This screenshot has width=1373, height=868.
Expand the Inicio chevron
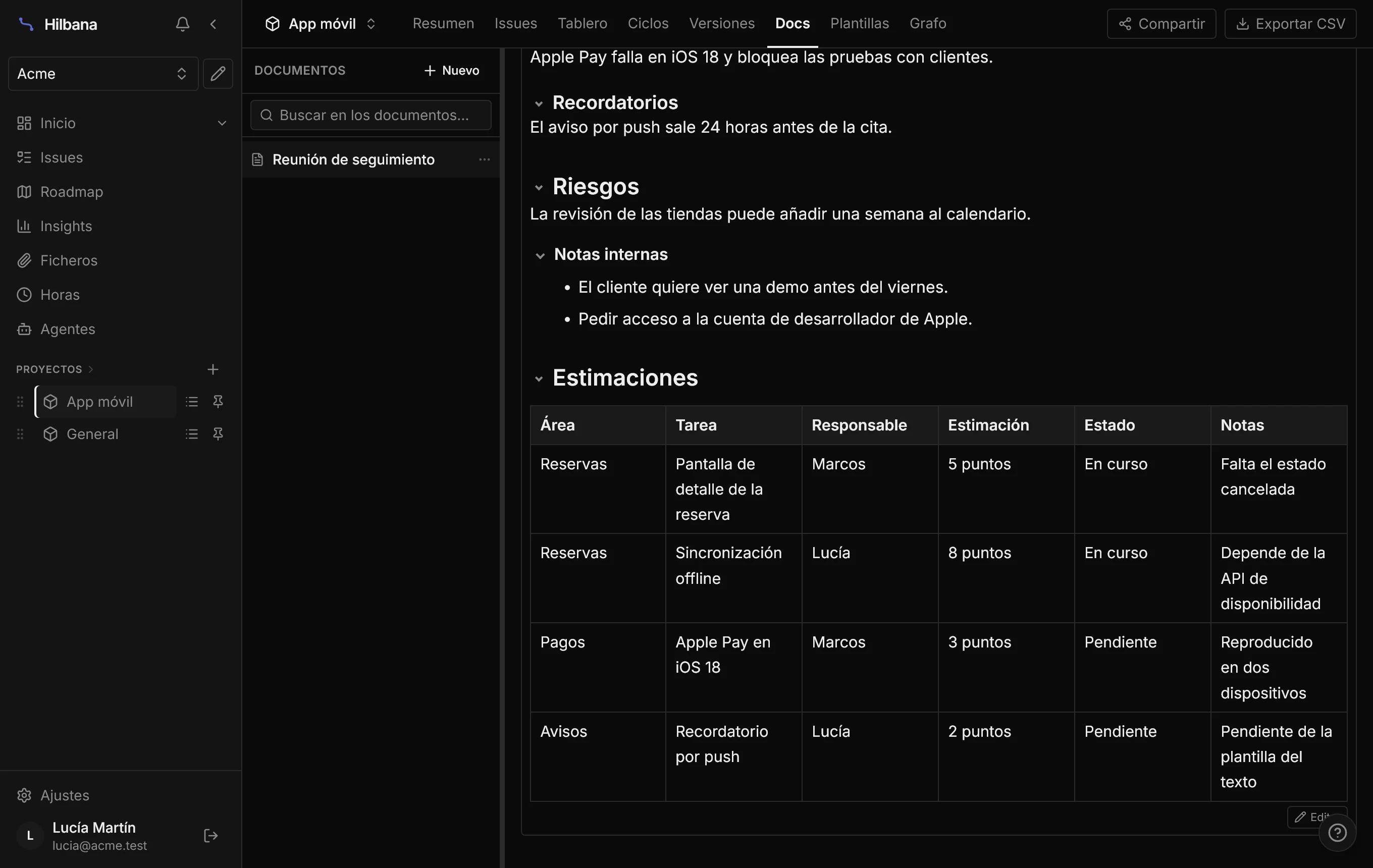point(222,123)
